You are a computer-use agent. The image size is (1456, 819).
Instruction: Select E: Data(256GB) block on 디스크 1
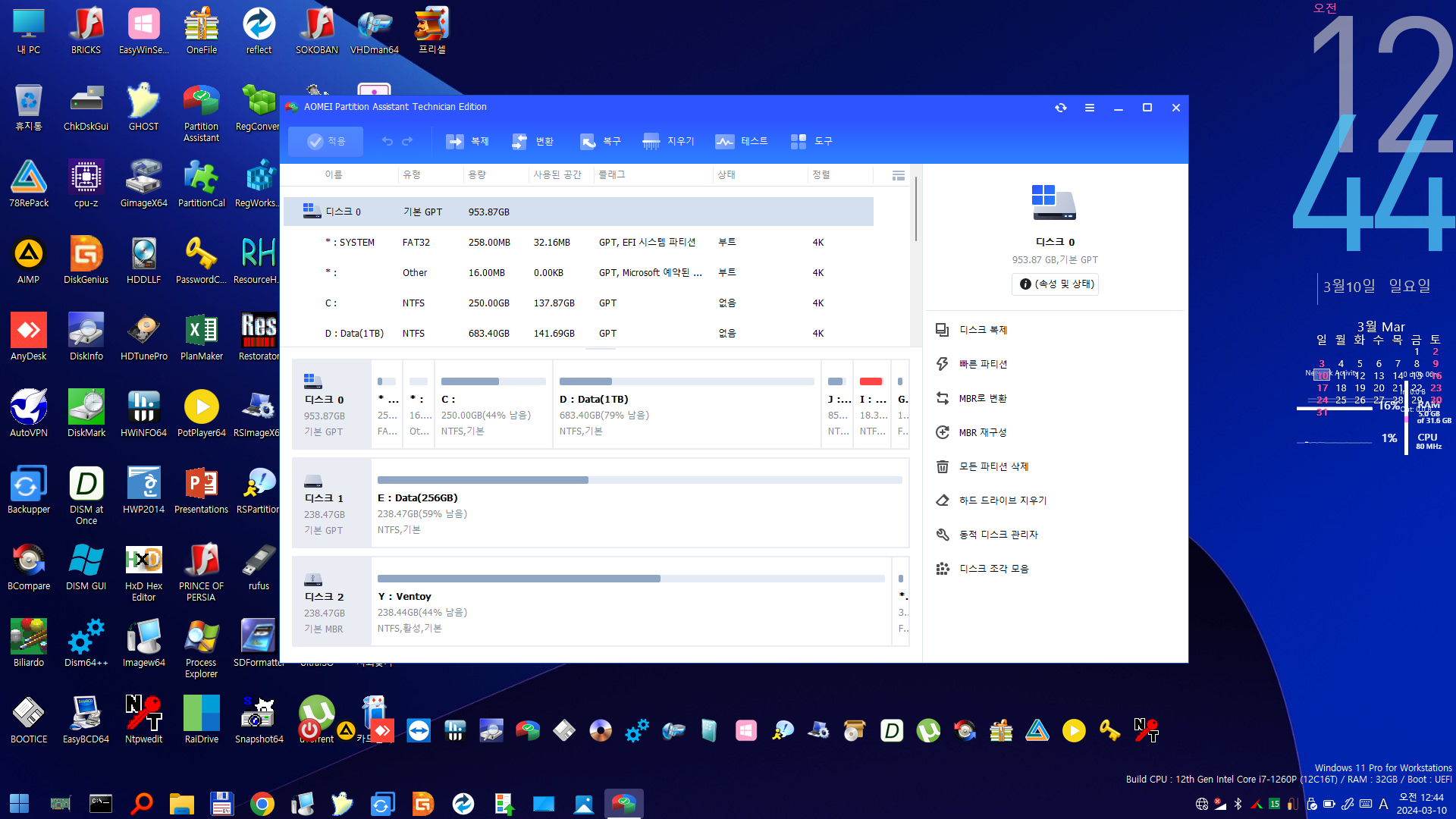(639, 503)
